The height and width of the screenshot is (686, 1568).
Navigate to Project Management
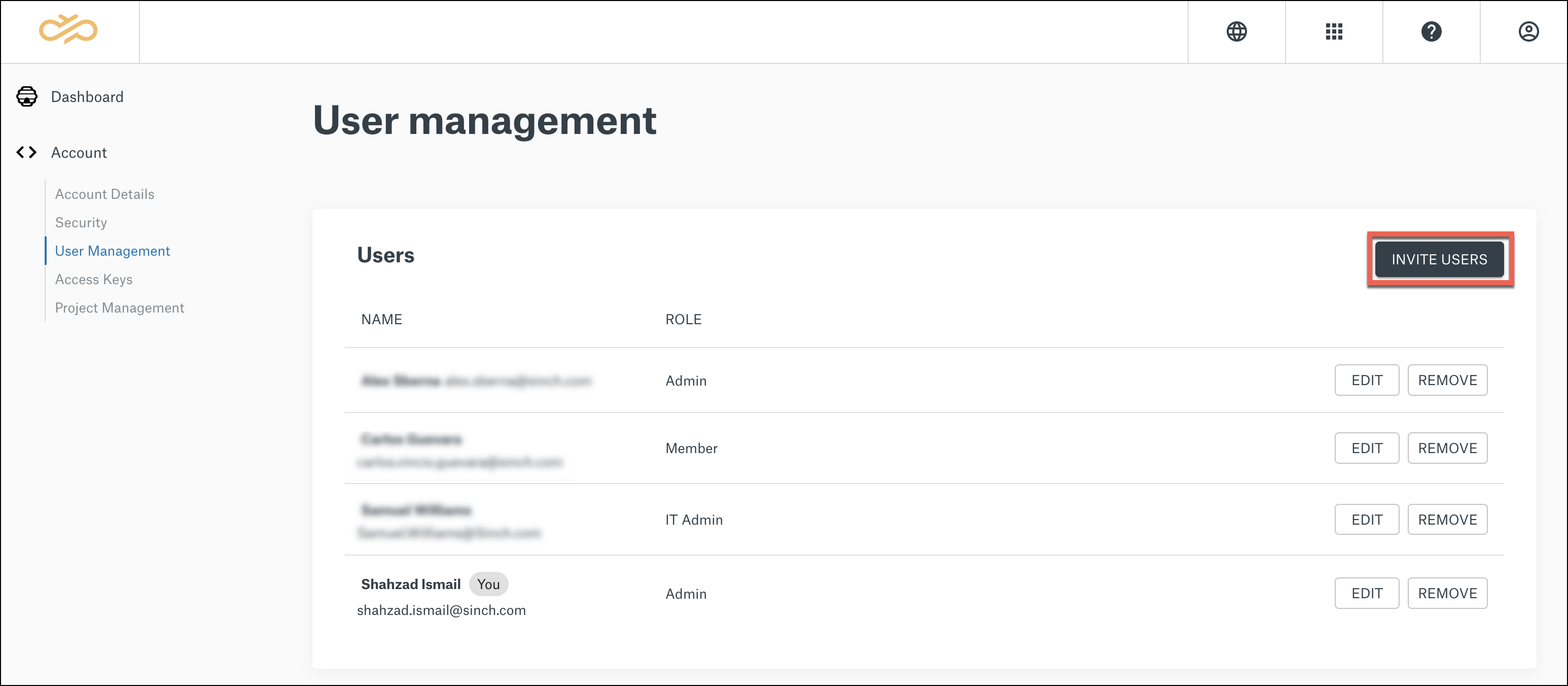coord(119,307)
